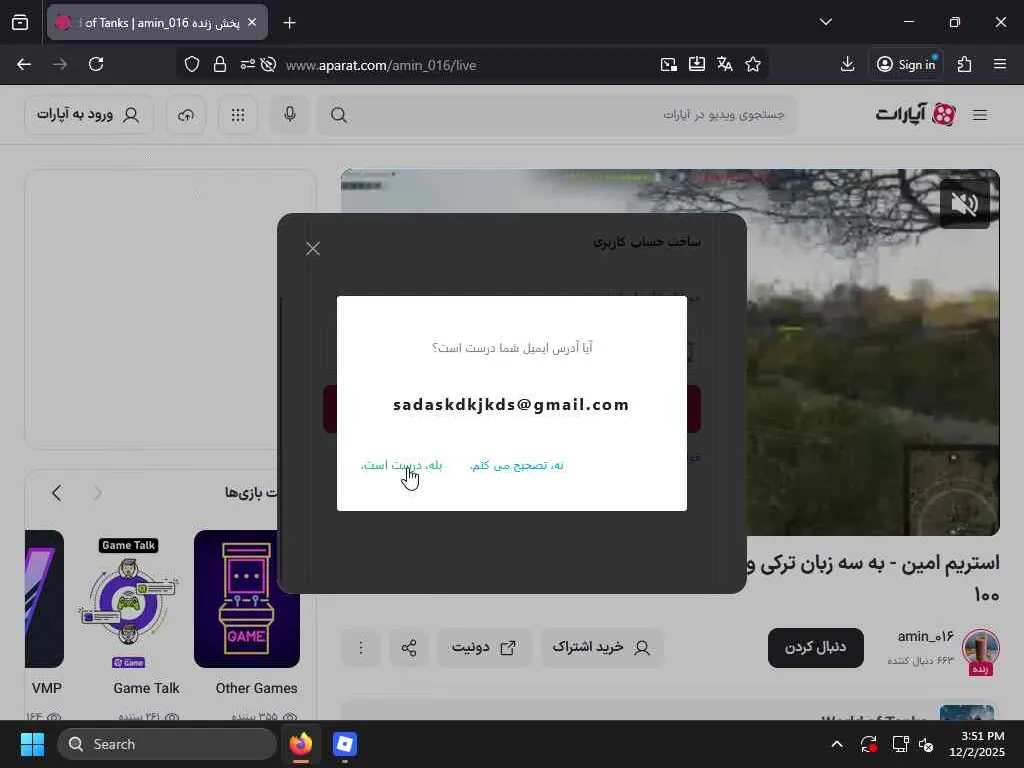This screenshot has width=1024, height=768.
Task: Open a new browser tab
Action: tap(289, 23)
